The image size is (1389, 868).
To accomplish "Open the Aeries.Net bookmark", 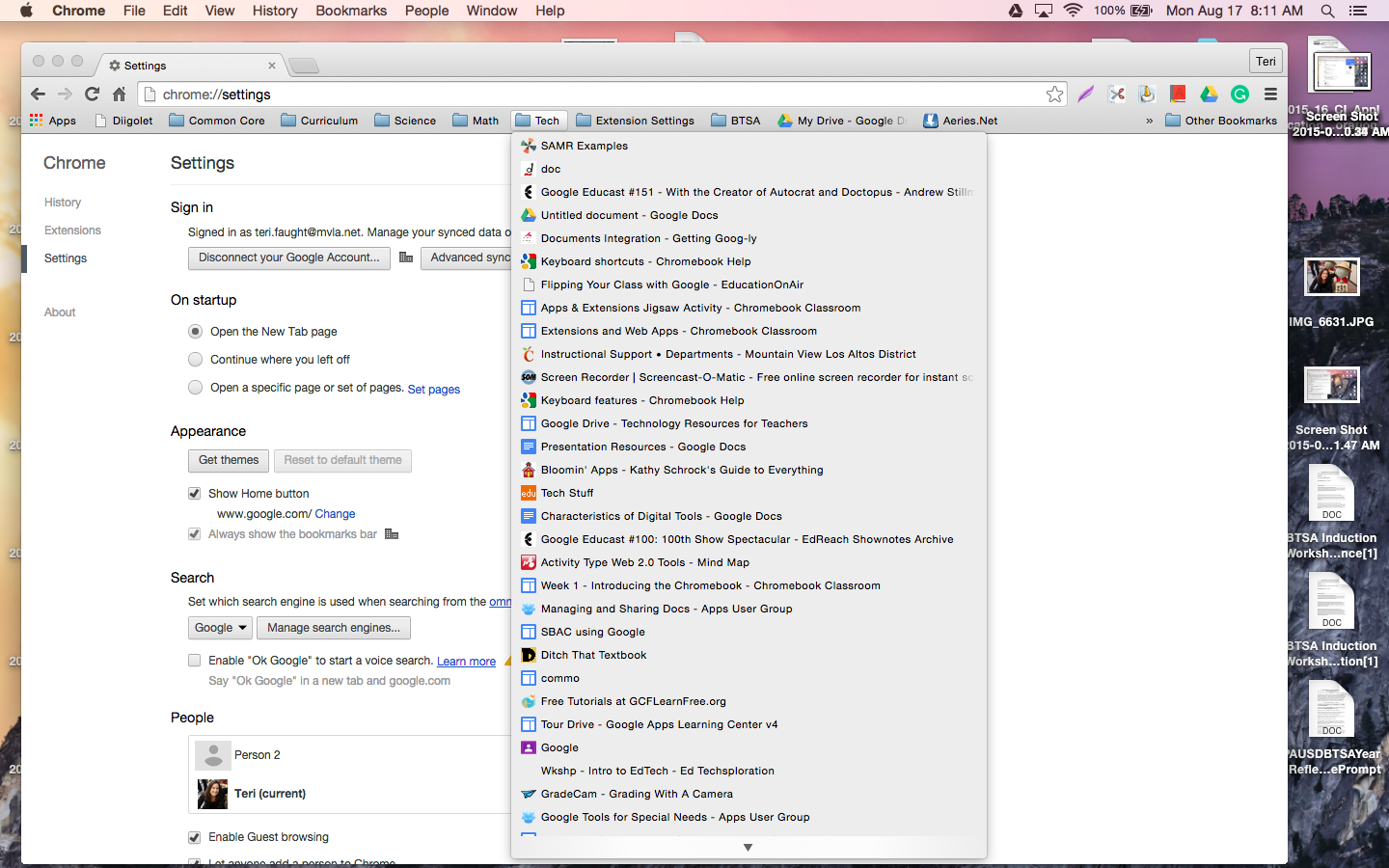I will click(x=961, y=121).
